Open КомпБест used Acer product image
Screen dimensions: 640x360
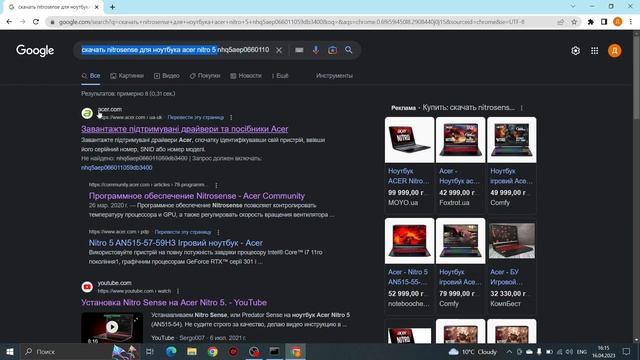[x=511, y=241]
